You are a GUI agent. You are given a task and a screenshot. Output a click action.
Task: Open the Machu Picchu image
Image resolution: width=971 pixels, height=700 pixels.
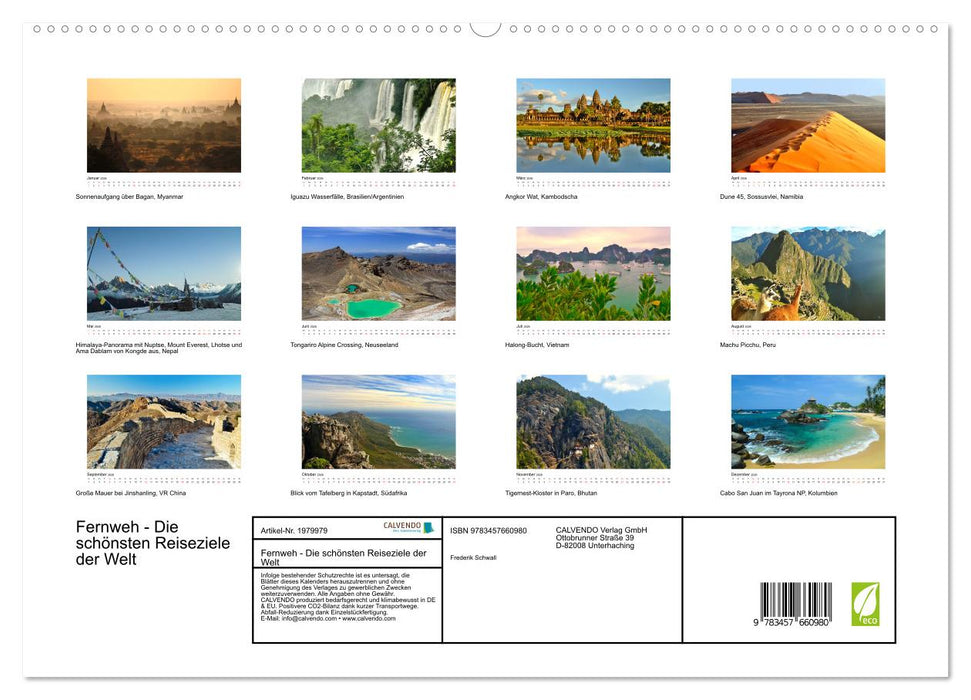click(808, 273)
